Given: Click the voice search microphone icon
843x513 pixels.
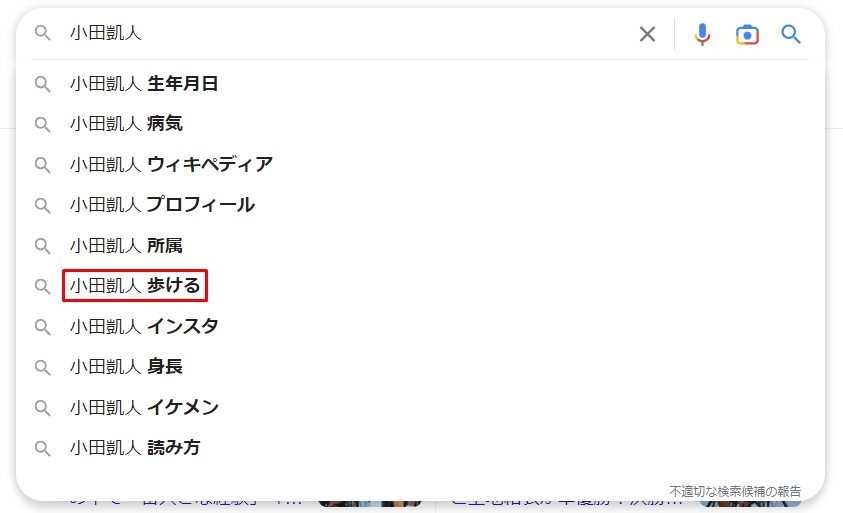Looking at the screenshot, I should [x=702, y=34].
